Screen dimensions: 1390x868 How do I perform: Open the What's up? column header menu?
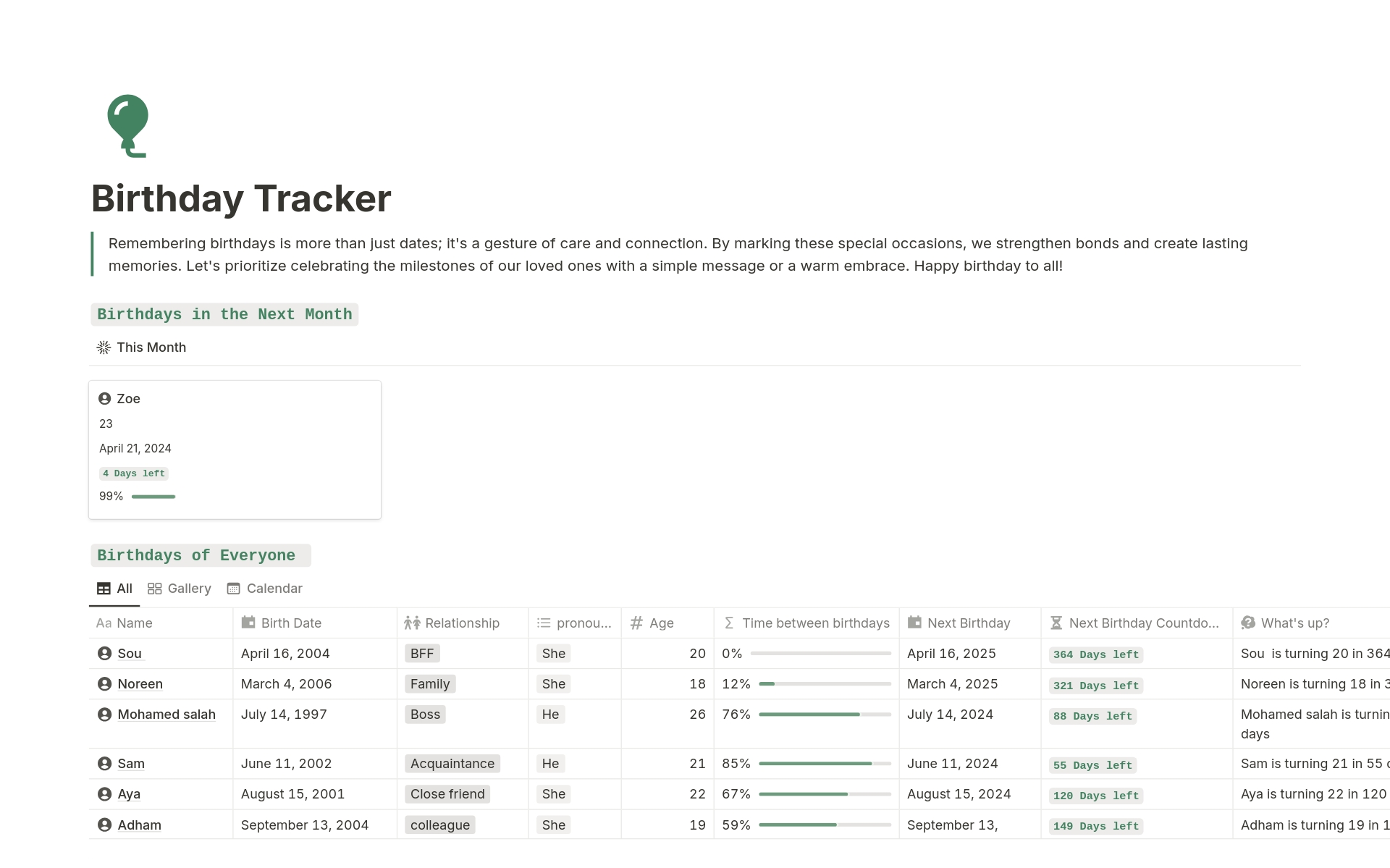pos(1294,623)
